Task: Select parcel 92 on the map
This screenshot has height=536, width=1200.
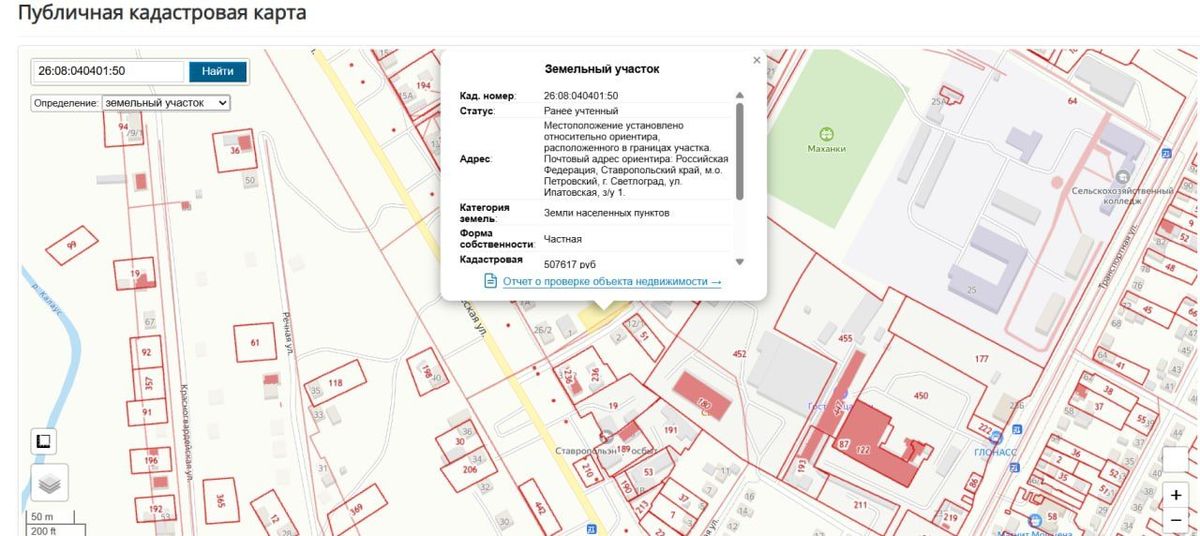Action: tap(146, 353)
